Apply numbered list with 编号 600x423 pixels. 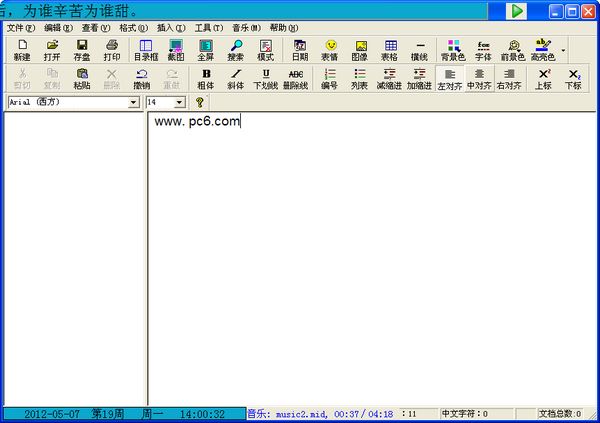(x=329, y=78)
